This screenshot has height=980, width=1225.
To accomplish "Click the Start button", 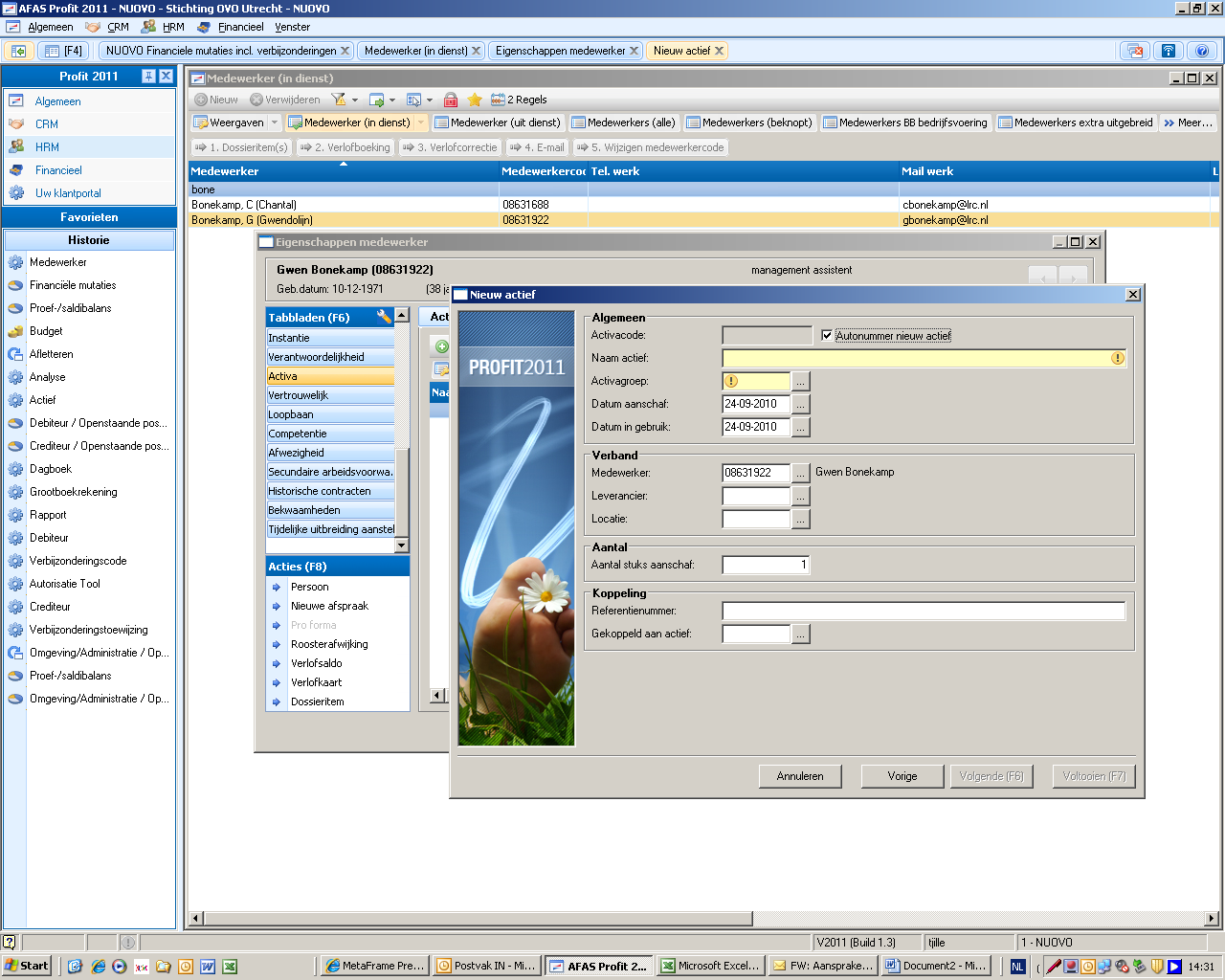I will click(x=26, y=966).
